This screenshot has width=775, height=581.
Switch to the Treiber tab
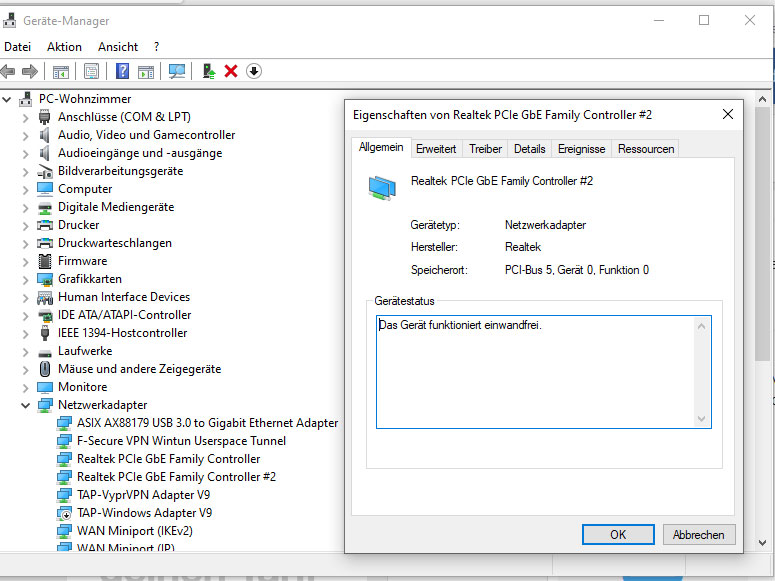click(x=485, y=149)
